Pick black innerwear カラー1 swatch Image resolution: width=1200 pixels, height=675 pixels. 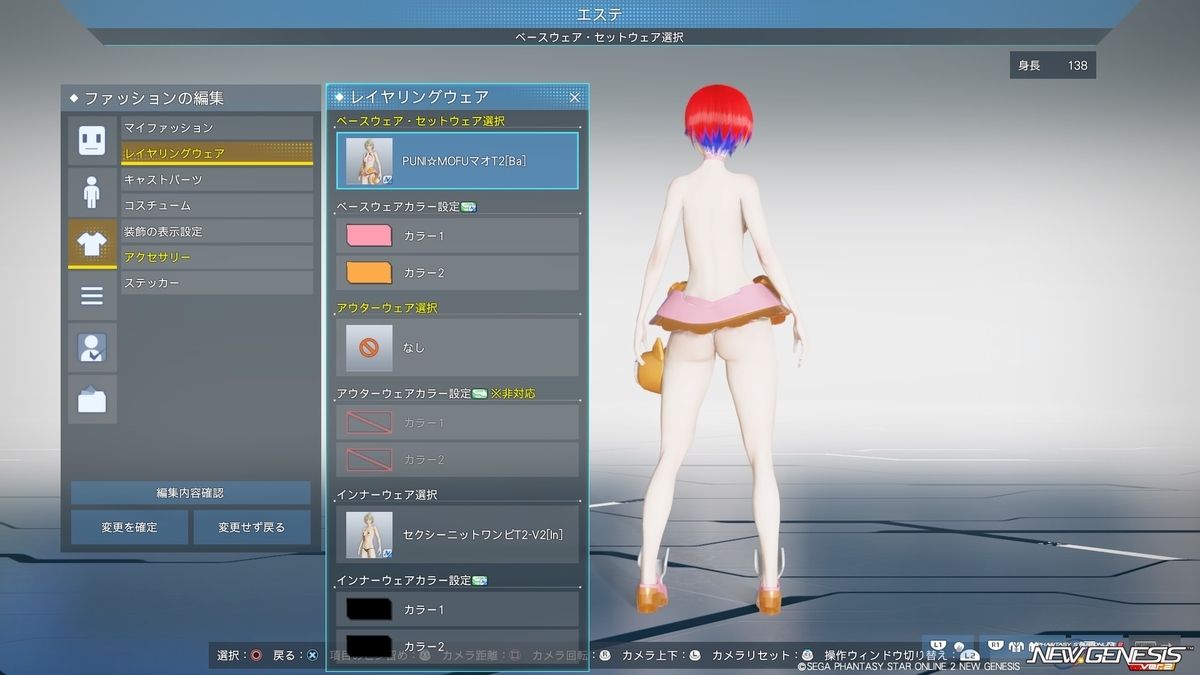tap(368, 609)
